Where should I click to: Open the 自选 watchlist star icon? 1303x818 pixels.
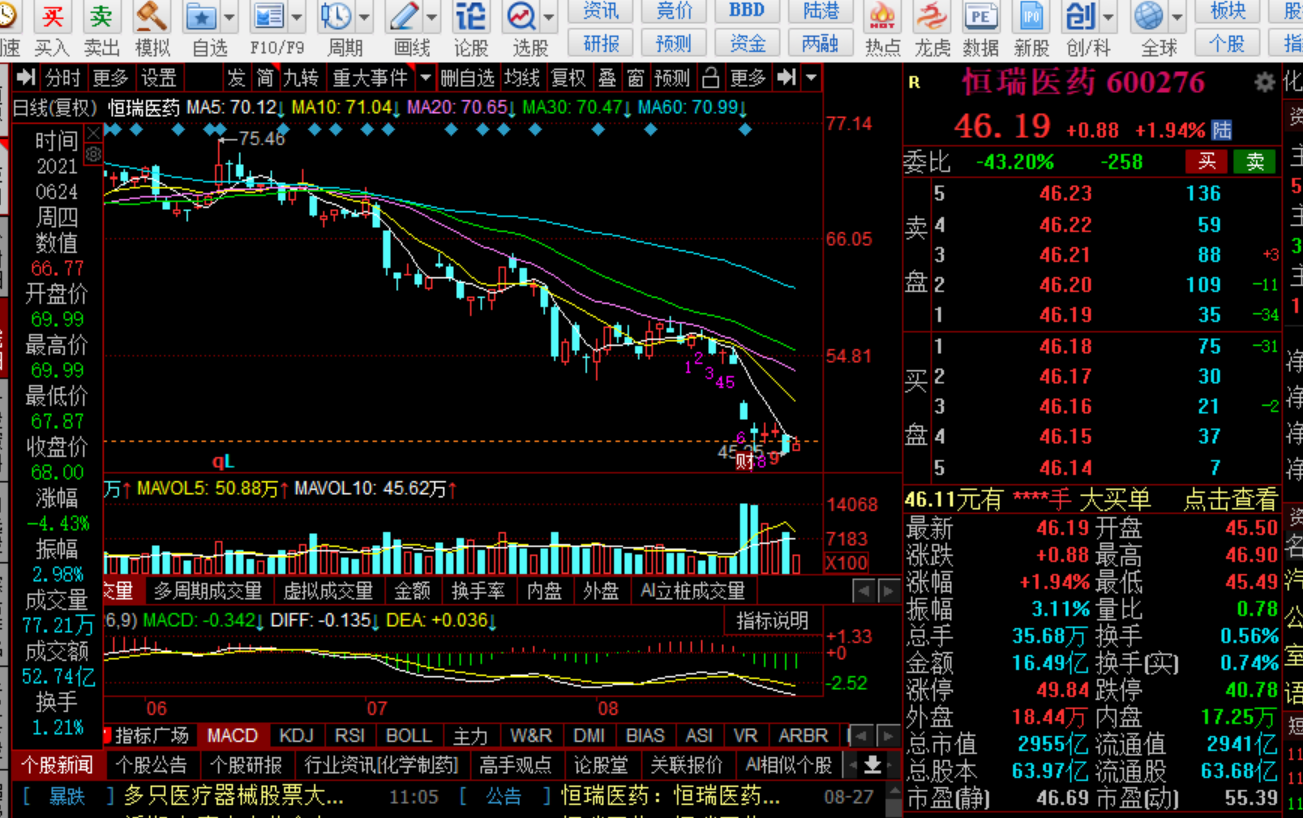202,17
